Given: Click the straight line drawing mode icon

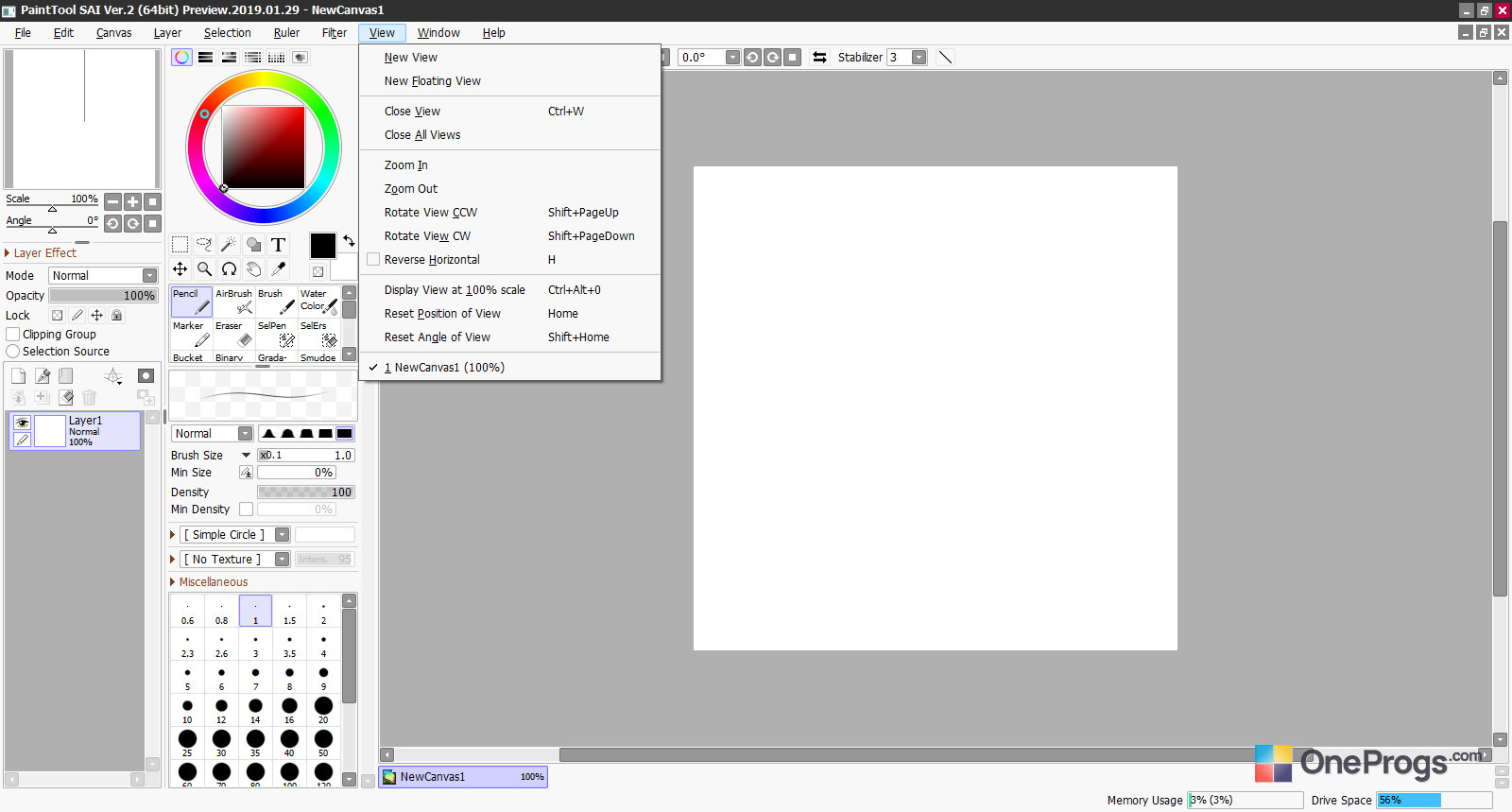Looking at the screenshot, I should click(x=945, y=58).
